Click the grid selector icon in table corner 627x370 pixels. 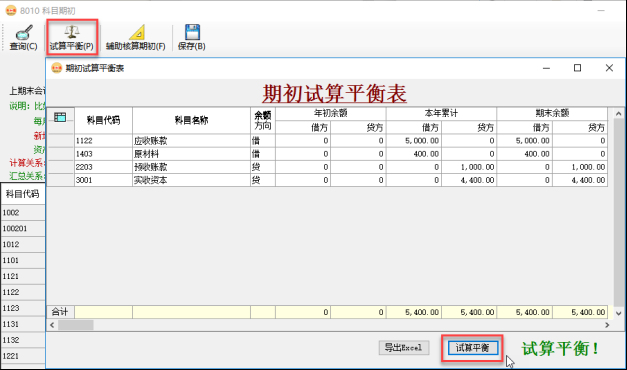(60, 117)
